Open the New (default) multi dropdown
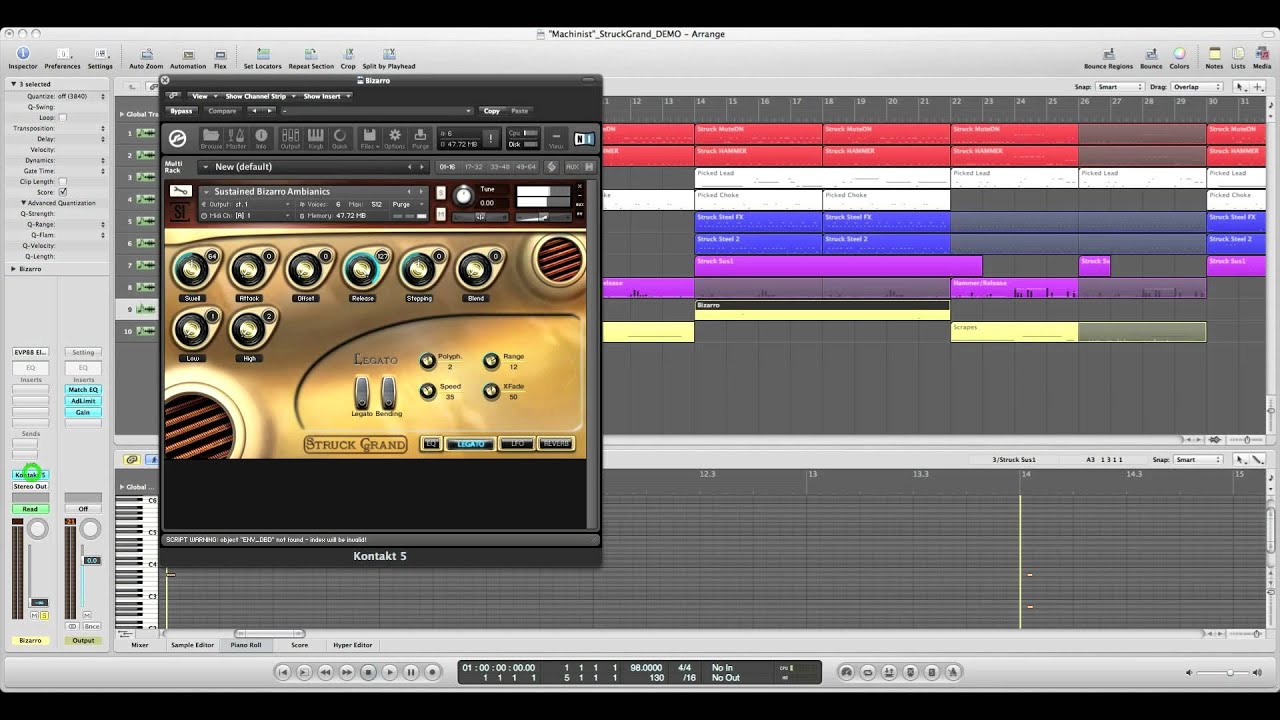The height and width of the screenshot is (720, 1280). (313, 167)
